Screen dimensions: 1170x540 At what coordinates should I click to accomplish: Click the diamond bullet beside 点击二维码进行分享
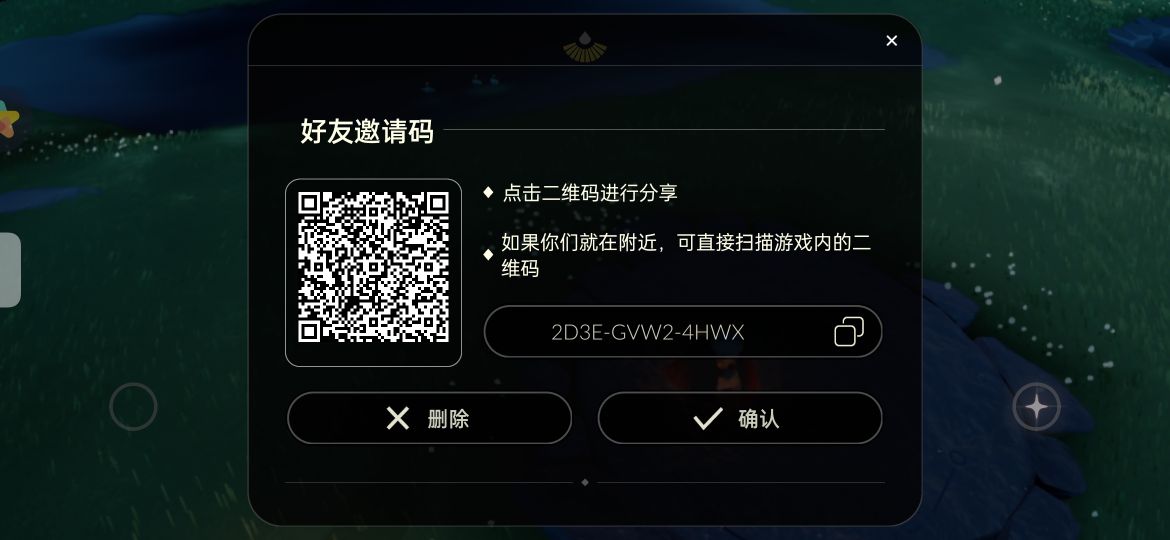[488, 192]
